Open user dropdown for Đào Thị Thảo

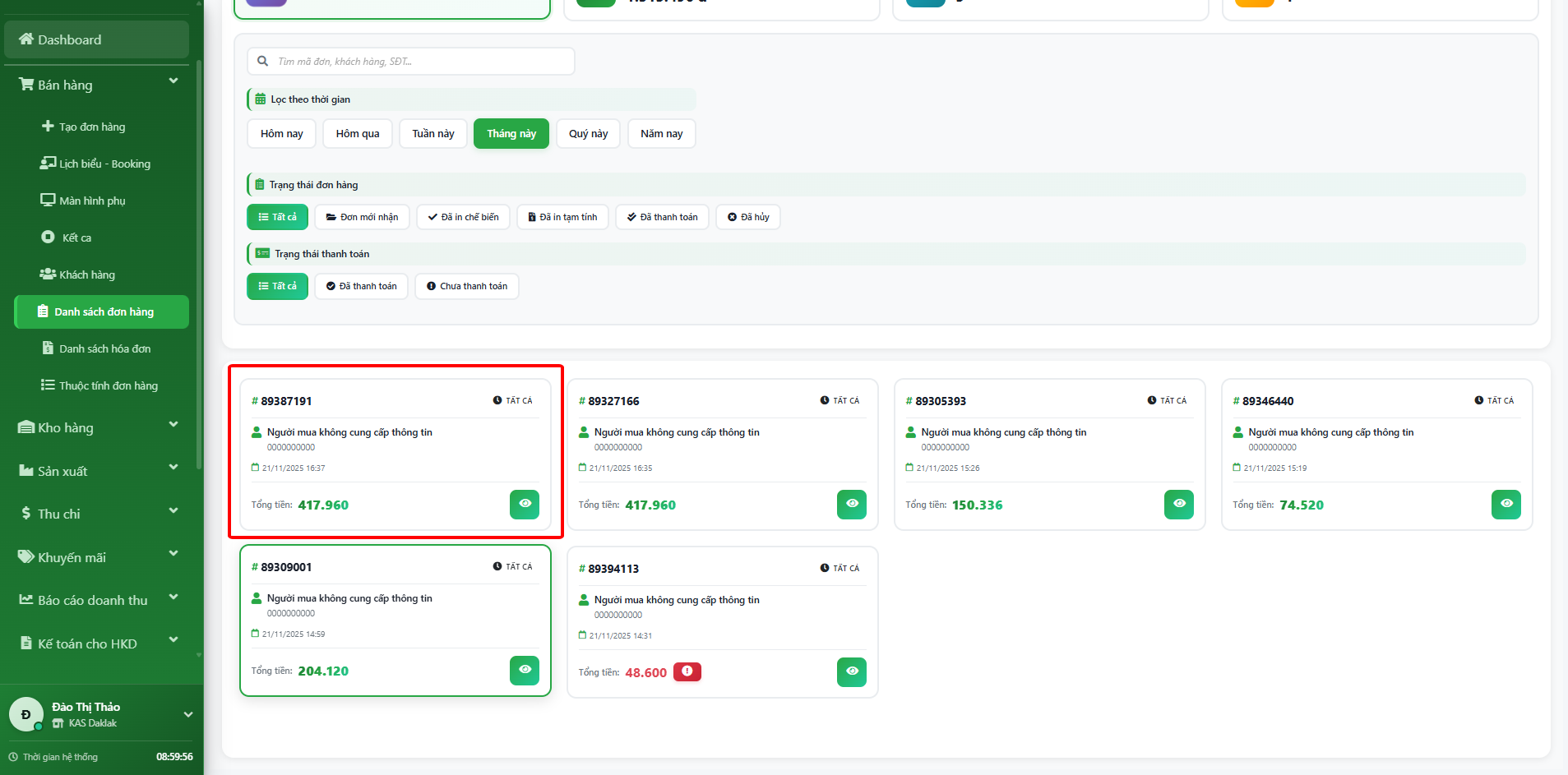pyautogui.click(x=187, y=714)
